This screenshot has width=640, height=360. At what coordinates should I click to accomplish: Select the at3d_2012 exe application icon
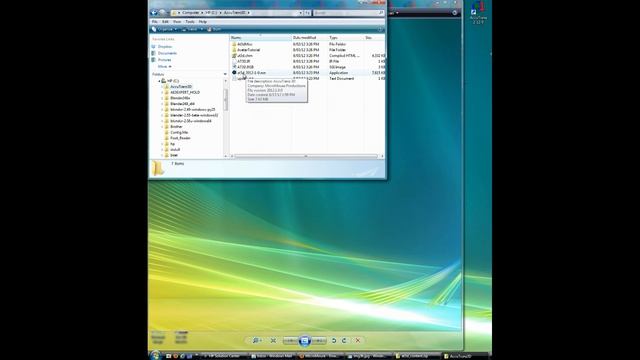pyautogui.click(x=234, y=72)
